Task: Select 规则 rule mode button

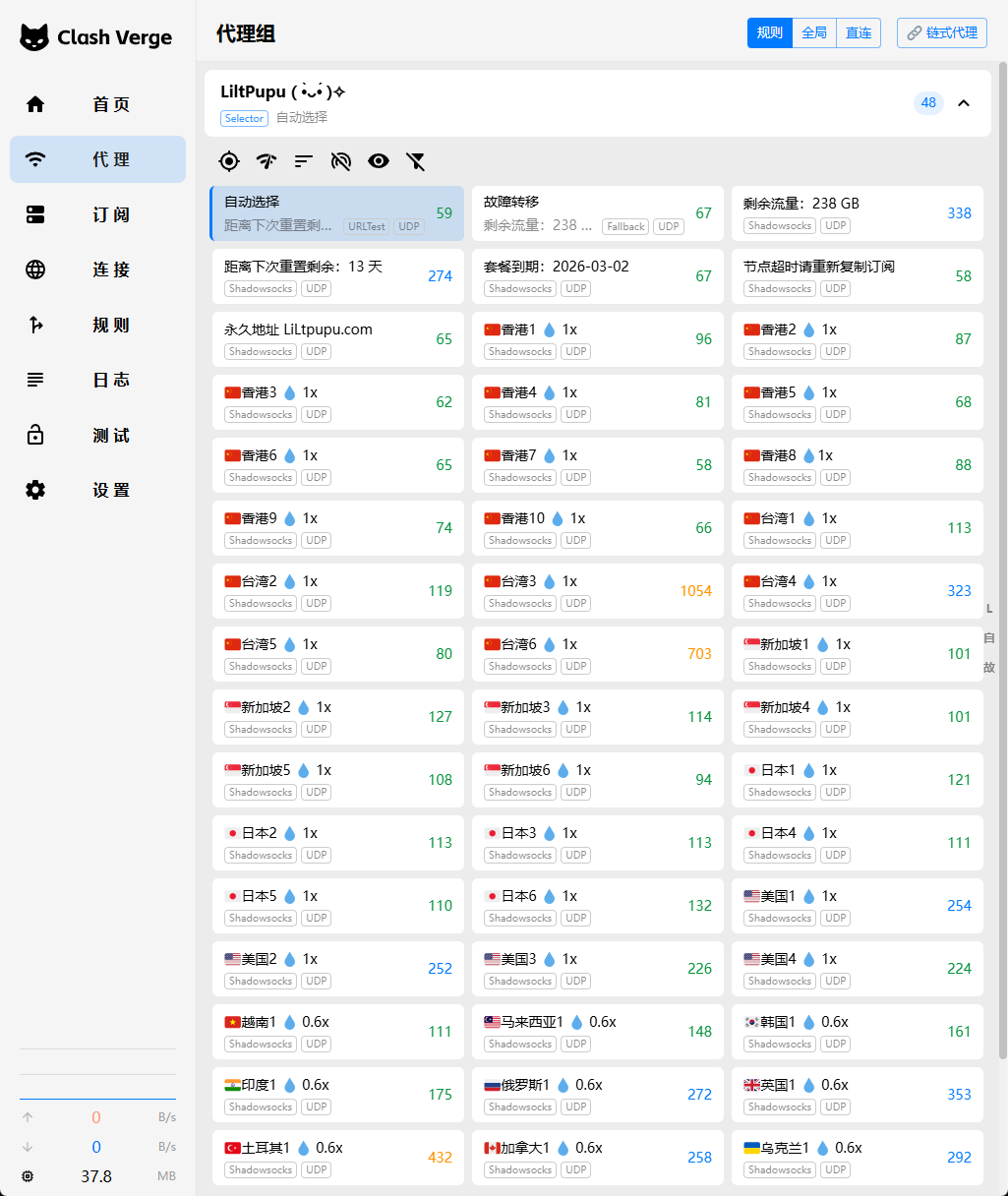Action: 770,32
